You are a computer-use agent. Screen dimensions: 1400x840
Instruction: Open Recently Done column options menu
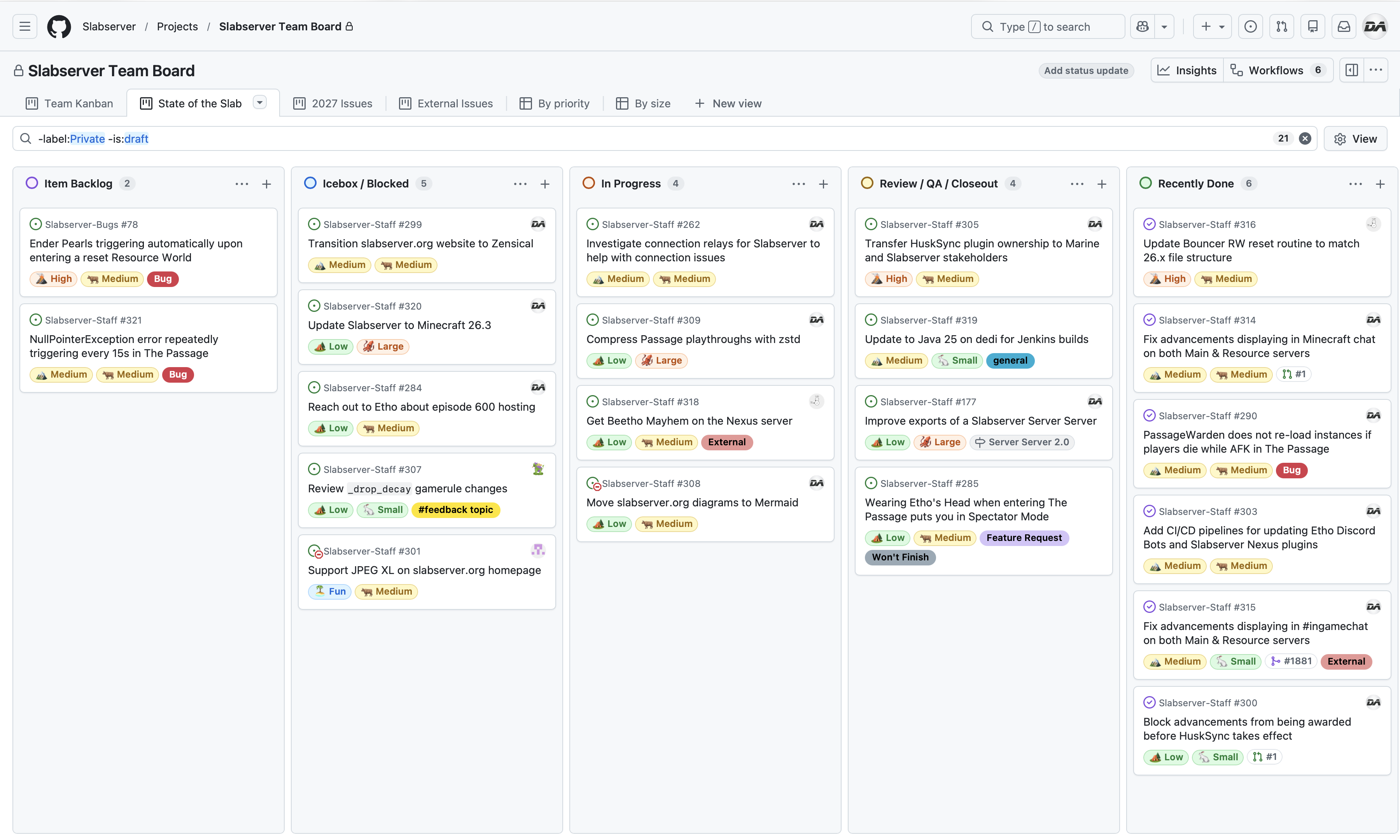tap(1355, 184)
